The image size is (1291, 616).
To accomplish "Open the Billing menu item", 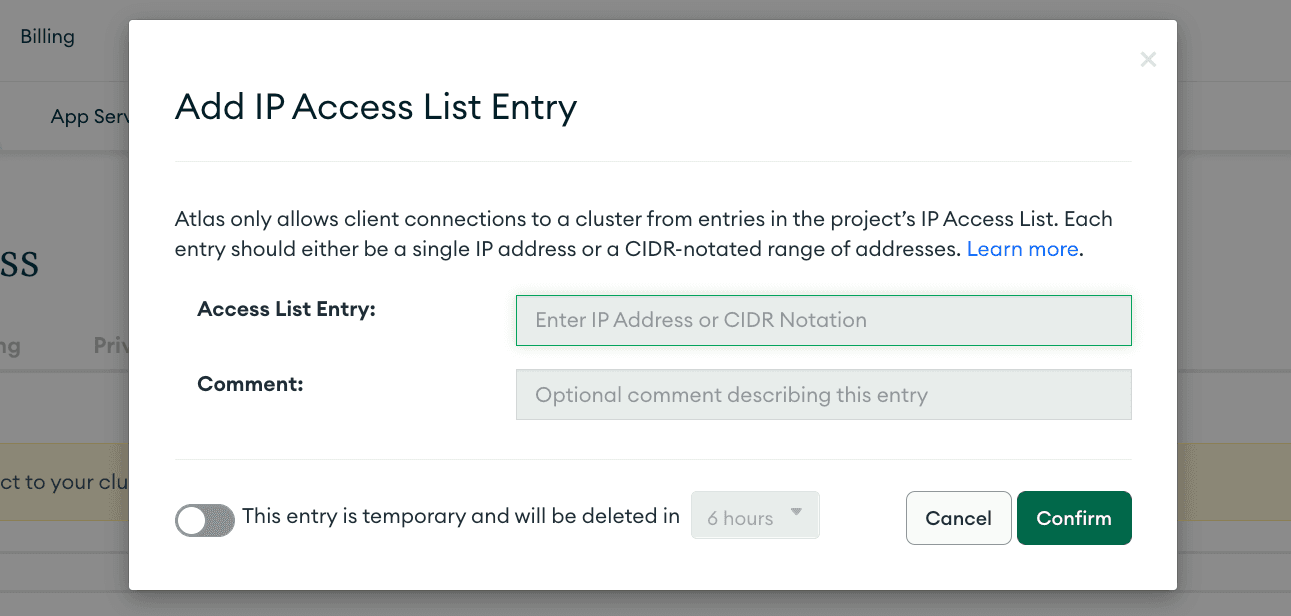I will point(47,37).
